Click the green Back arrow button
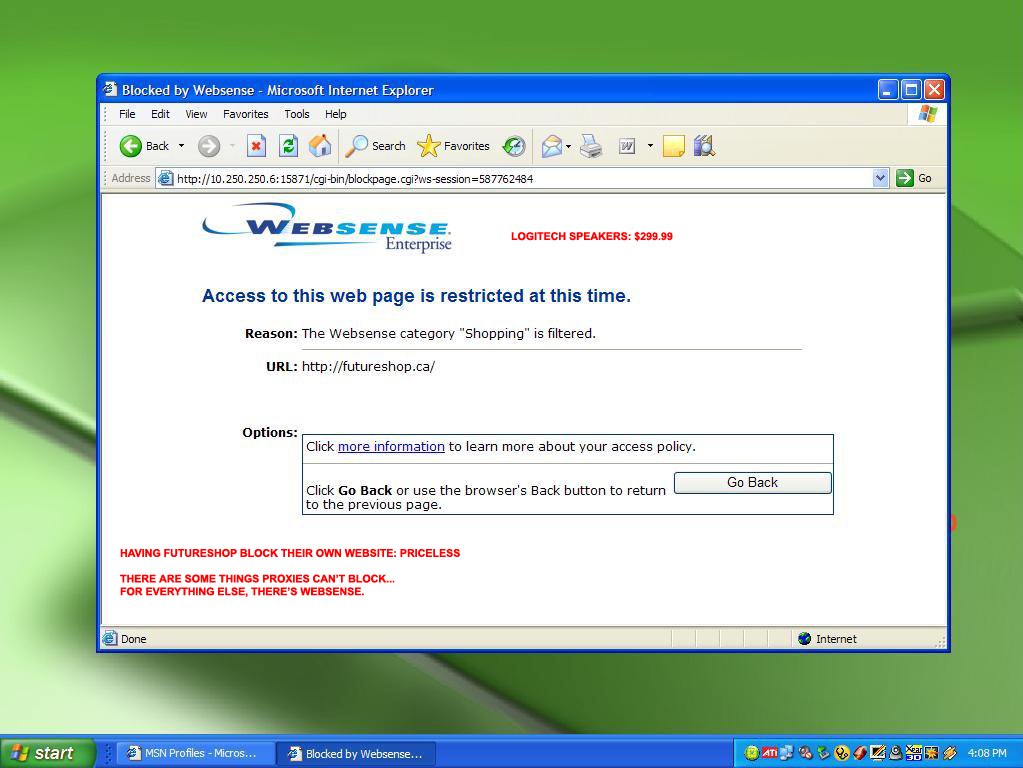This screenshot has width=1023, height=768. 130,146
